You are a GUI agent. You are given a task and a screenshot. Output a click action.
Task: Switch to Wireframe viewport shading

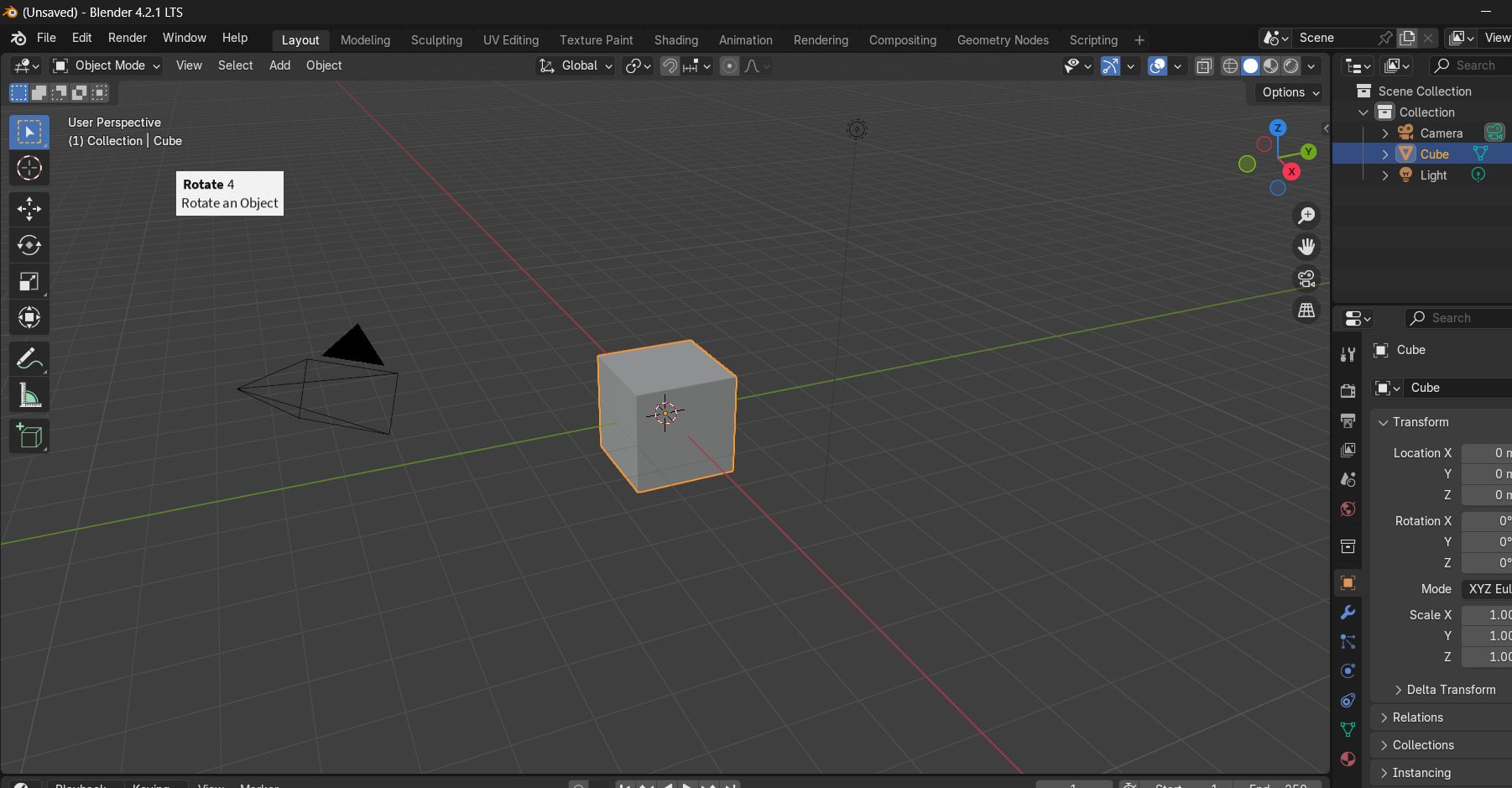tap(1229, 66)
